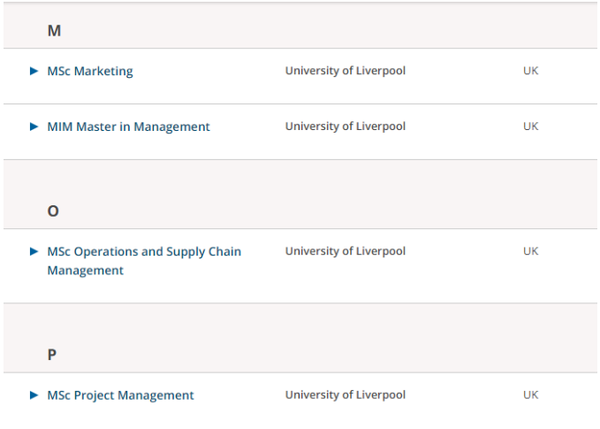Click UK country in Operations and Supply row
This screenshot has height=429, width=600.
coord(531,251)
